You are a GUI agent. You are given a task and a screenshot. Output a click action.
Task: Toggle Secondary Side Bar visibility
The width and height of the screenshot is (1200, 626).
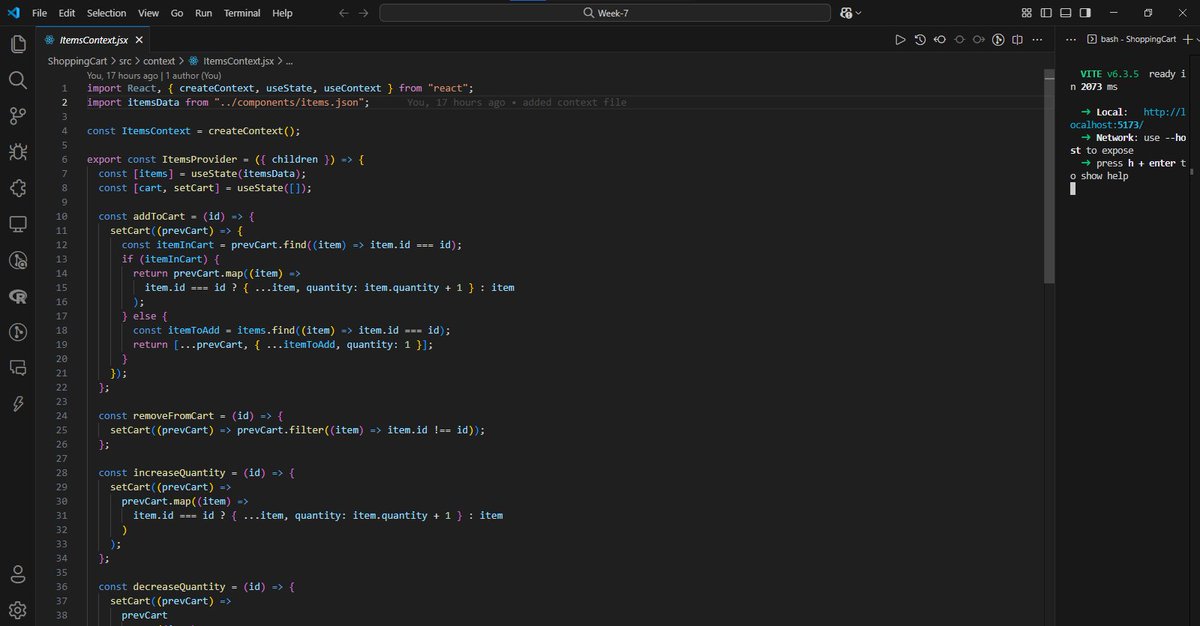click(1086, 13)
